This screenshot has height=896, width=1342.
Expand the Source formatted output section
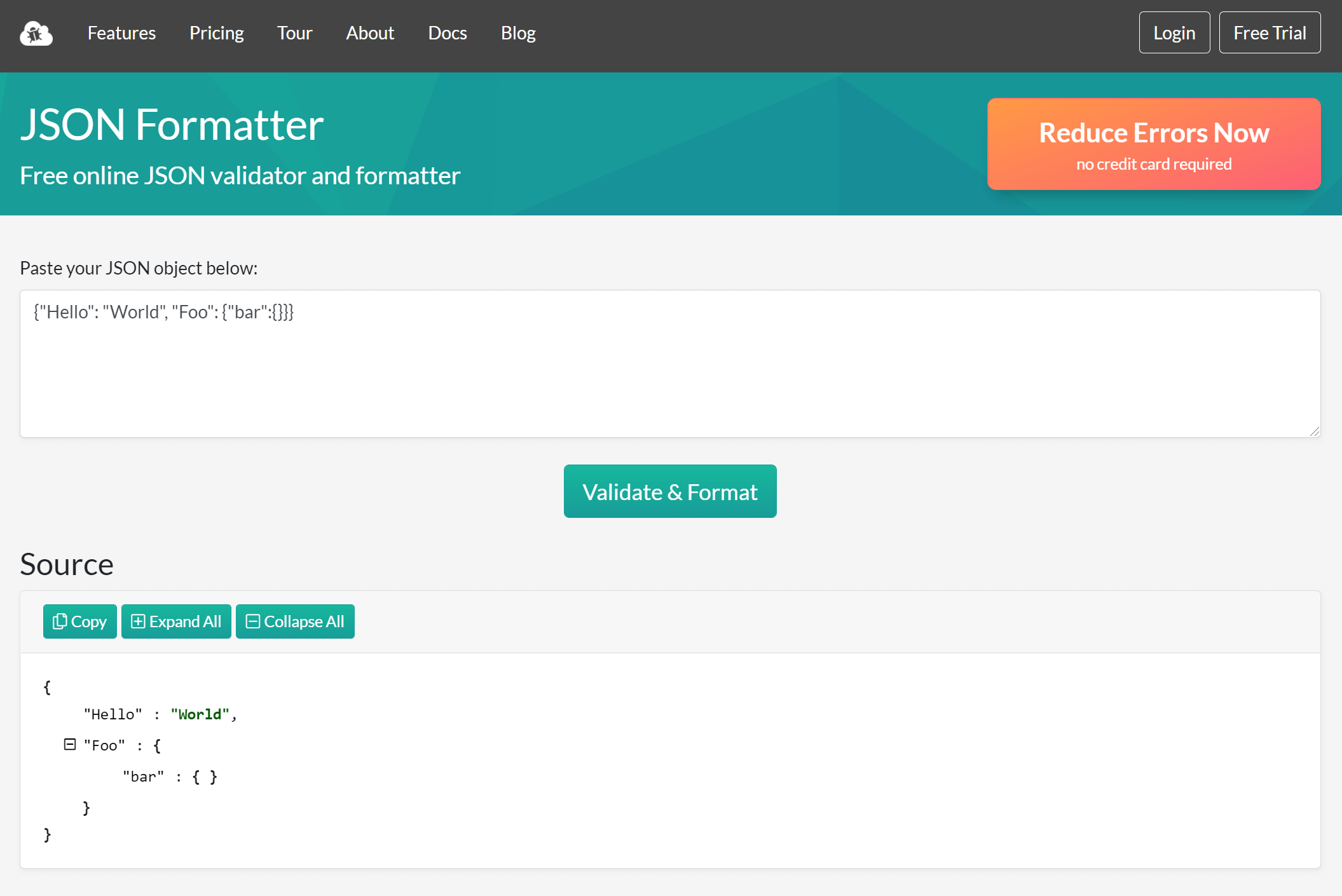176,621
